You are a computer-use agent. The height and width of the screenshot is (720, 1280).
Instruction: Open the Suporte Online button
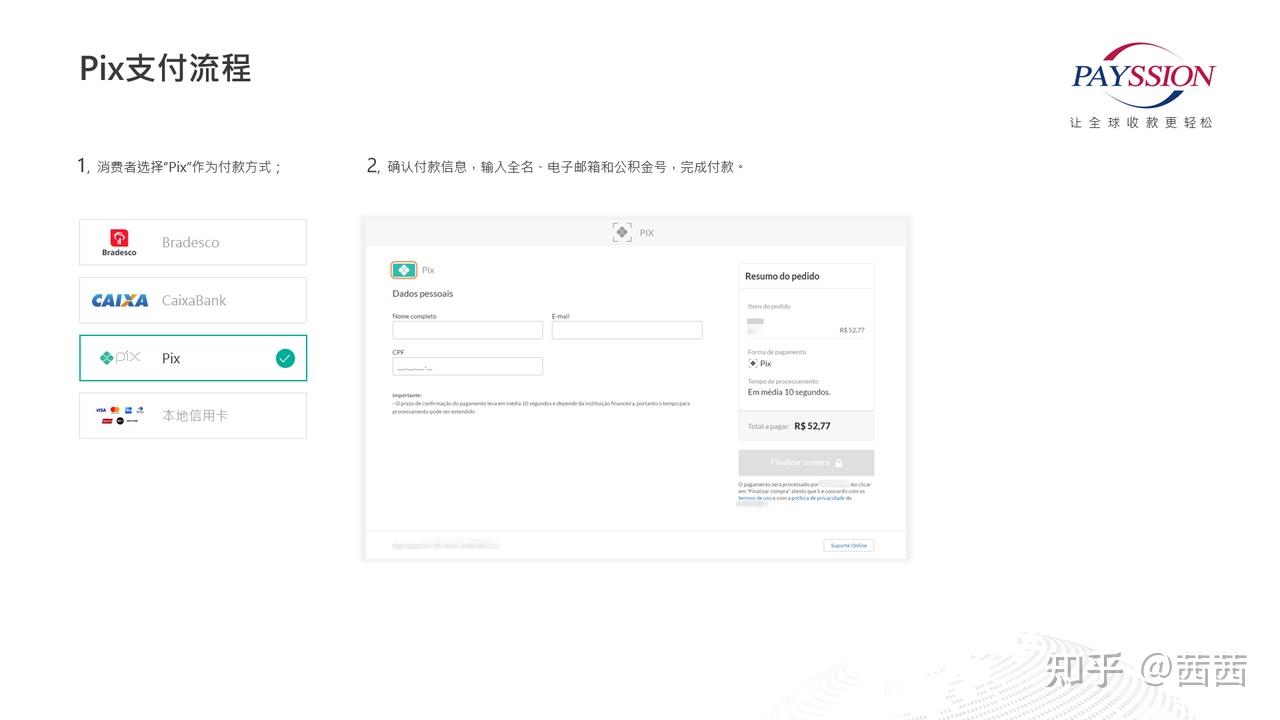pyautogui.click(x=849, y=545)
